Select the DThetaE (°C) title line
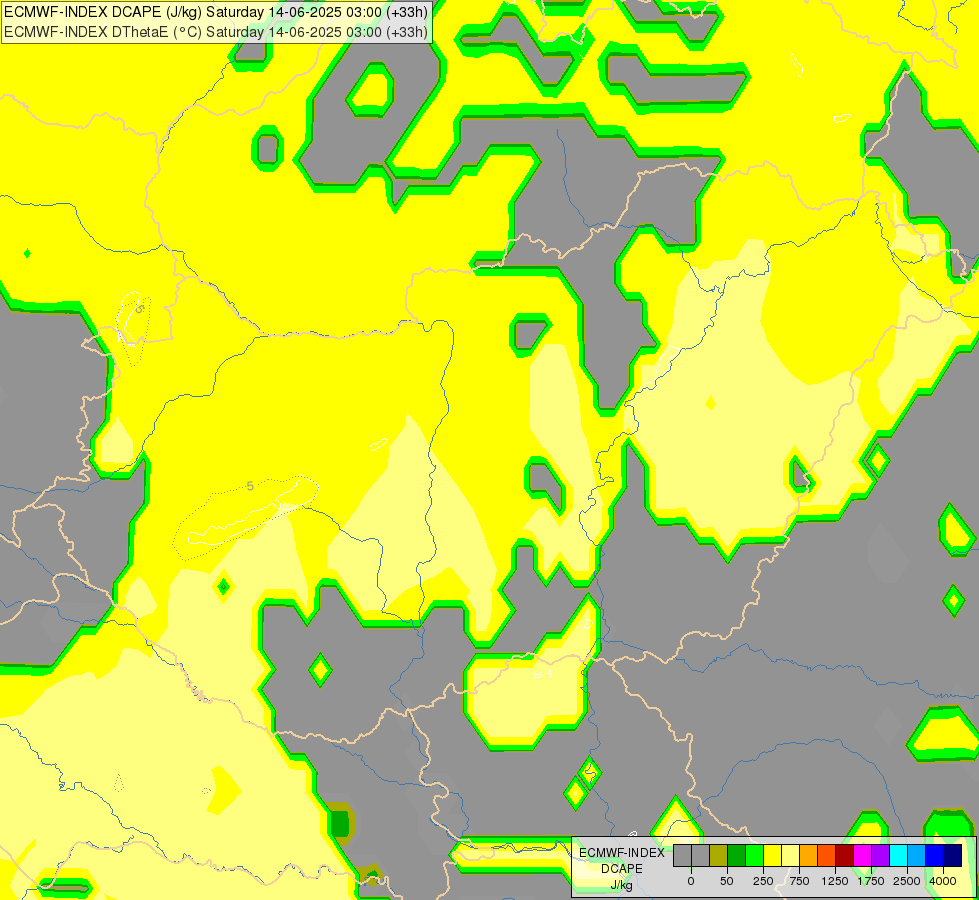 point(215,32)
